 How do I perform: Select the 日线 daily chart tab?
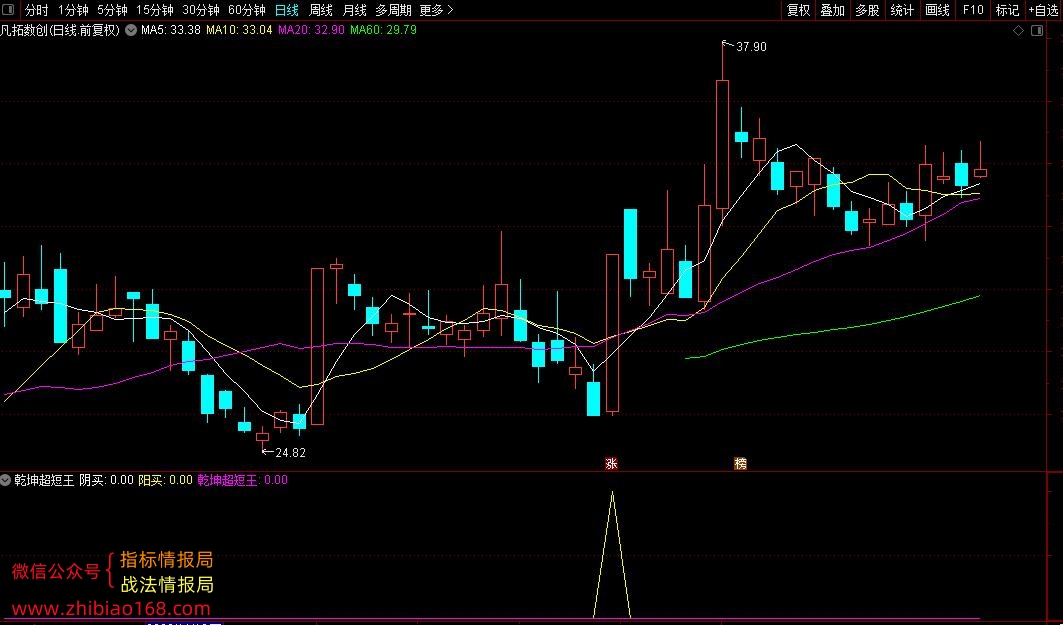coord(287,10)
